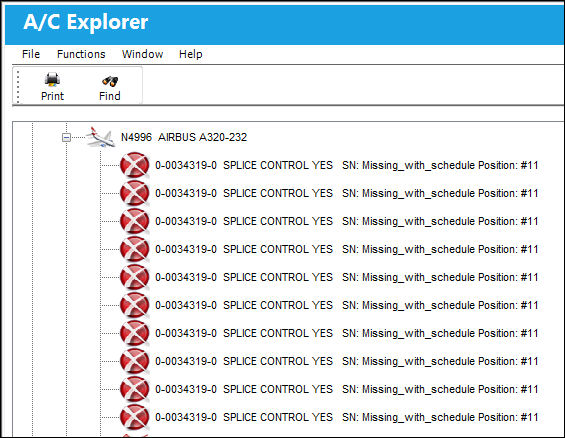Click the toolbar's dotted grip handle

tap(18, 87)
